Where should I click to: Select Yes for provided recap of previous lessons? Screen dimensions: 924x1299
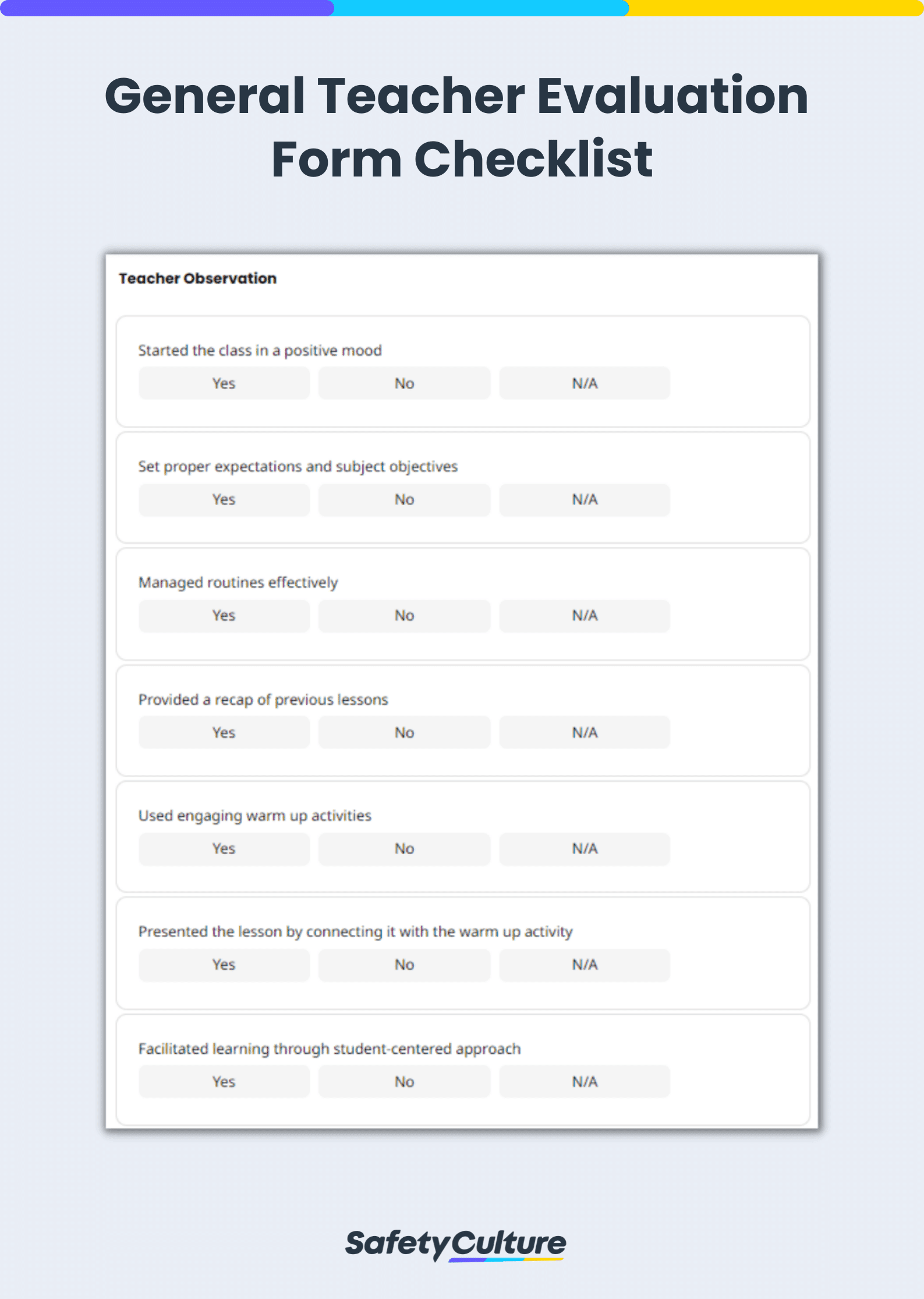pyautogui.click(x=224, y=733)
